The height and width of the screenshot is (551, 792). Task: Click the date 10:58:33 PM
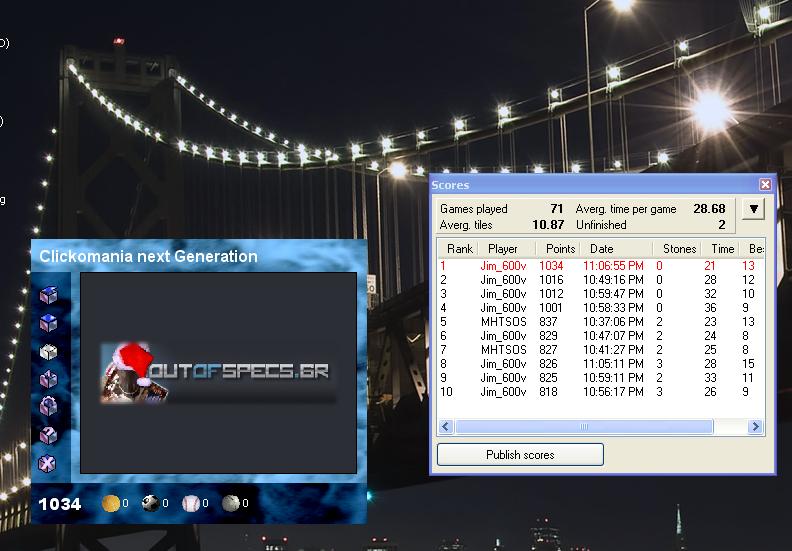[x=613, y=308]
